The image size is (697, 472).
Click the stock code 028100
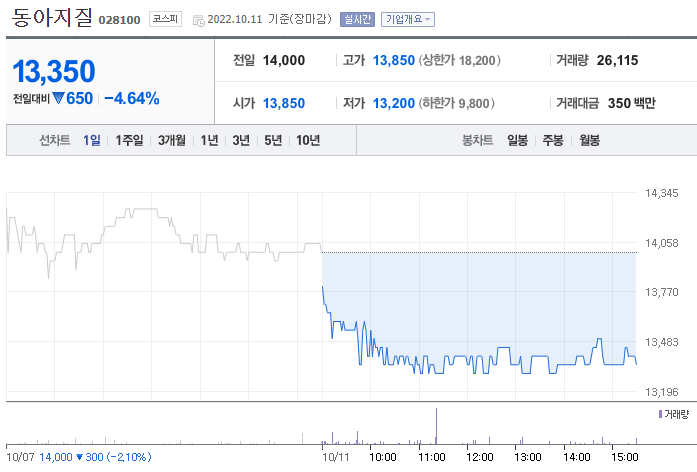(x=120, y=20)
